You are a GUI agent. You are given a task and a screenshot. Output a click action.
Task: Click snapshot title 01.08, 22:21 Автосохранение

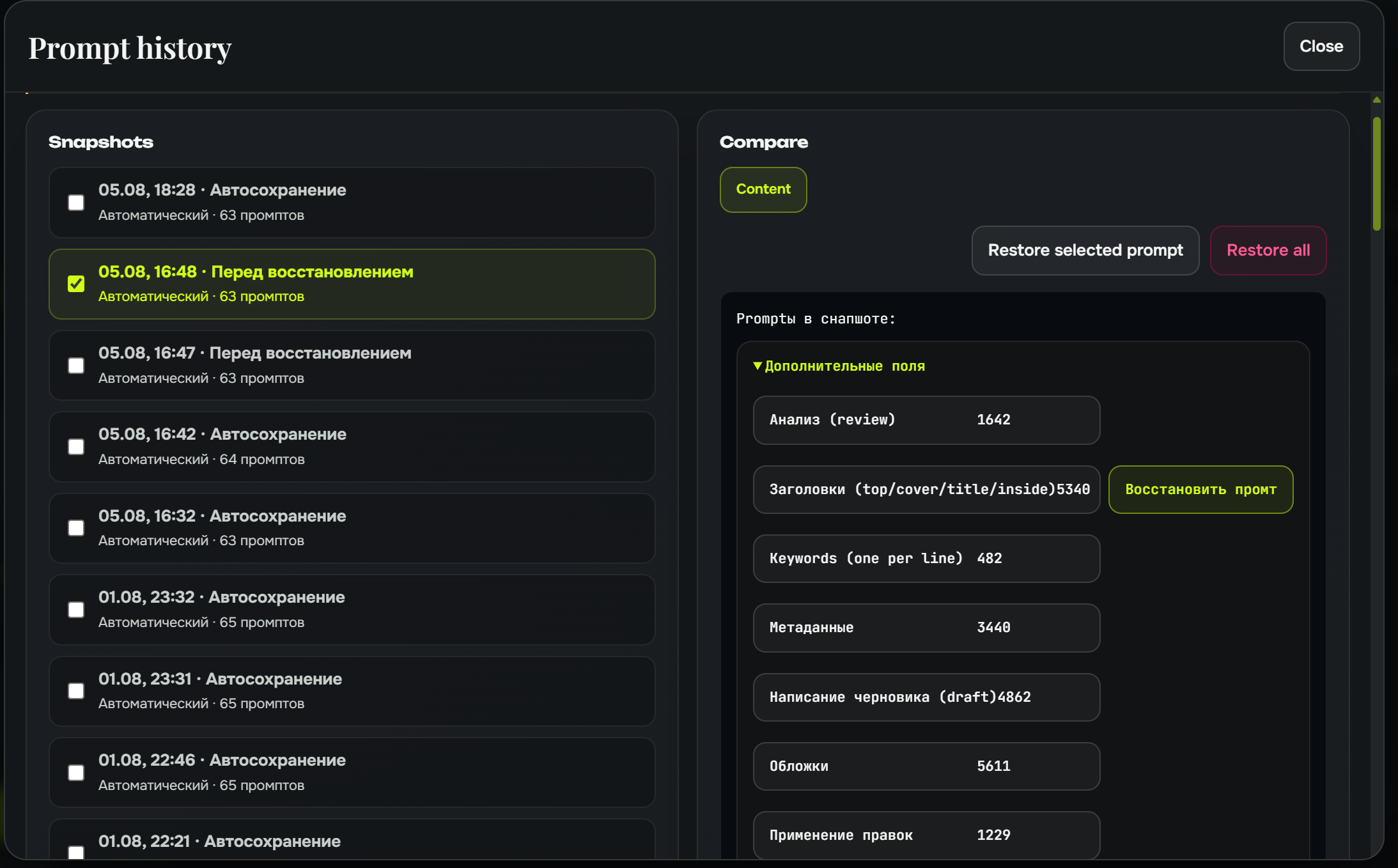pos(219,842)
